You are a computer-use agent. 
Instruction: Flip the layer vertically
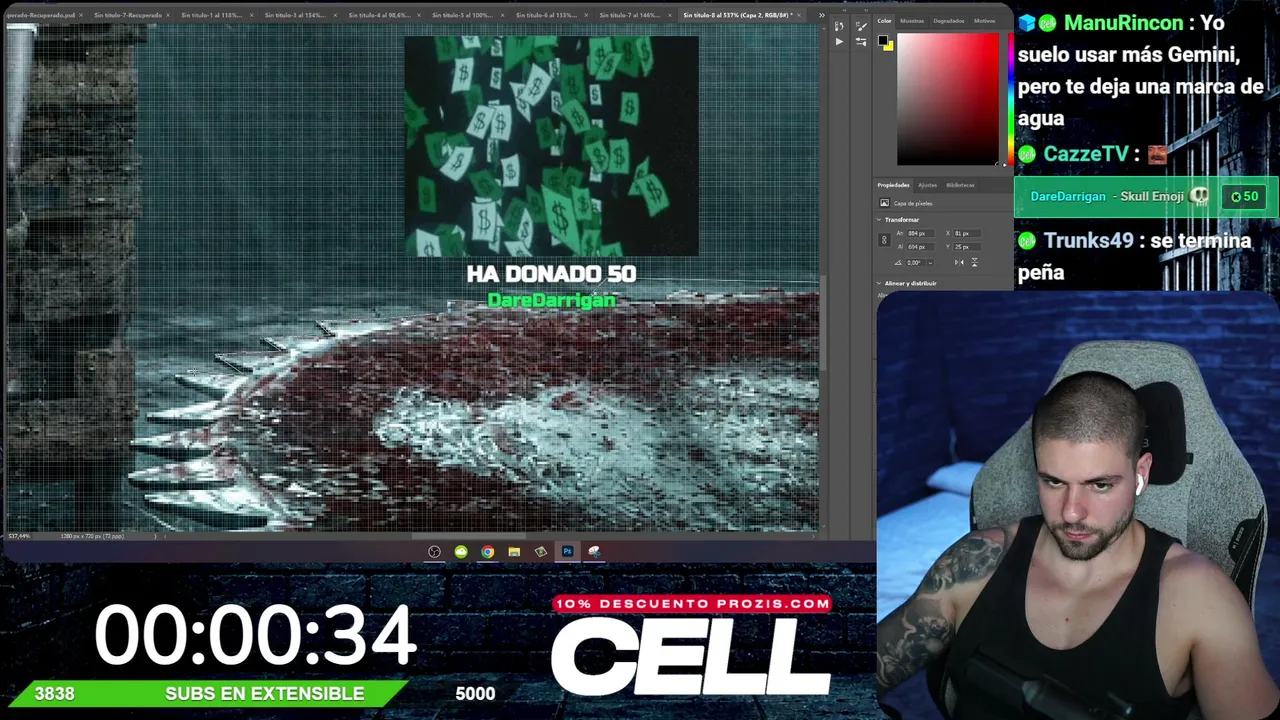click(974, 262)
